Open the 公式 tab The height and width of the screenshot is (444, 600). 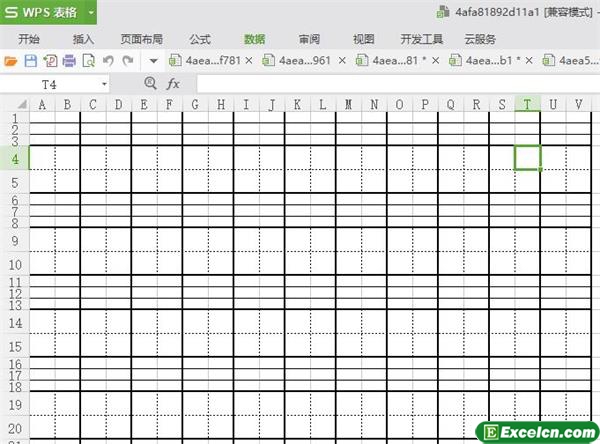200,39
